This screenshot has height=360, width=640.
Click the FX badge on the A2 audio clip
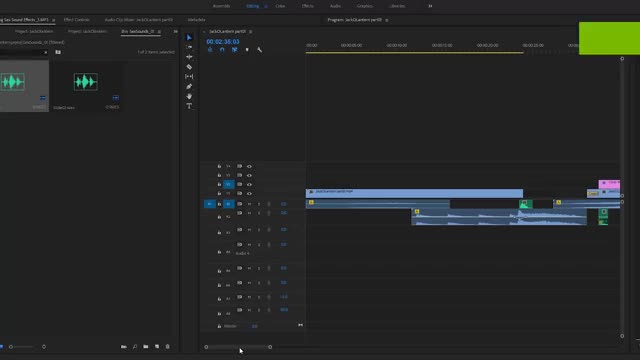point(417,211)
